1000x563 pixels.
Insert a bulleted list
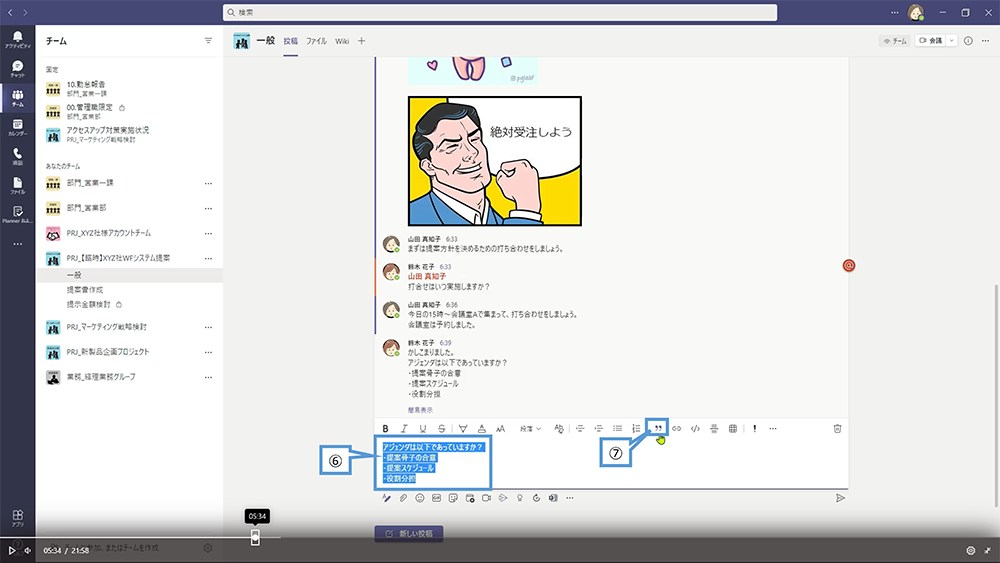point(617,428)
